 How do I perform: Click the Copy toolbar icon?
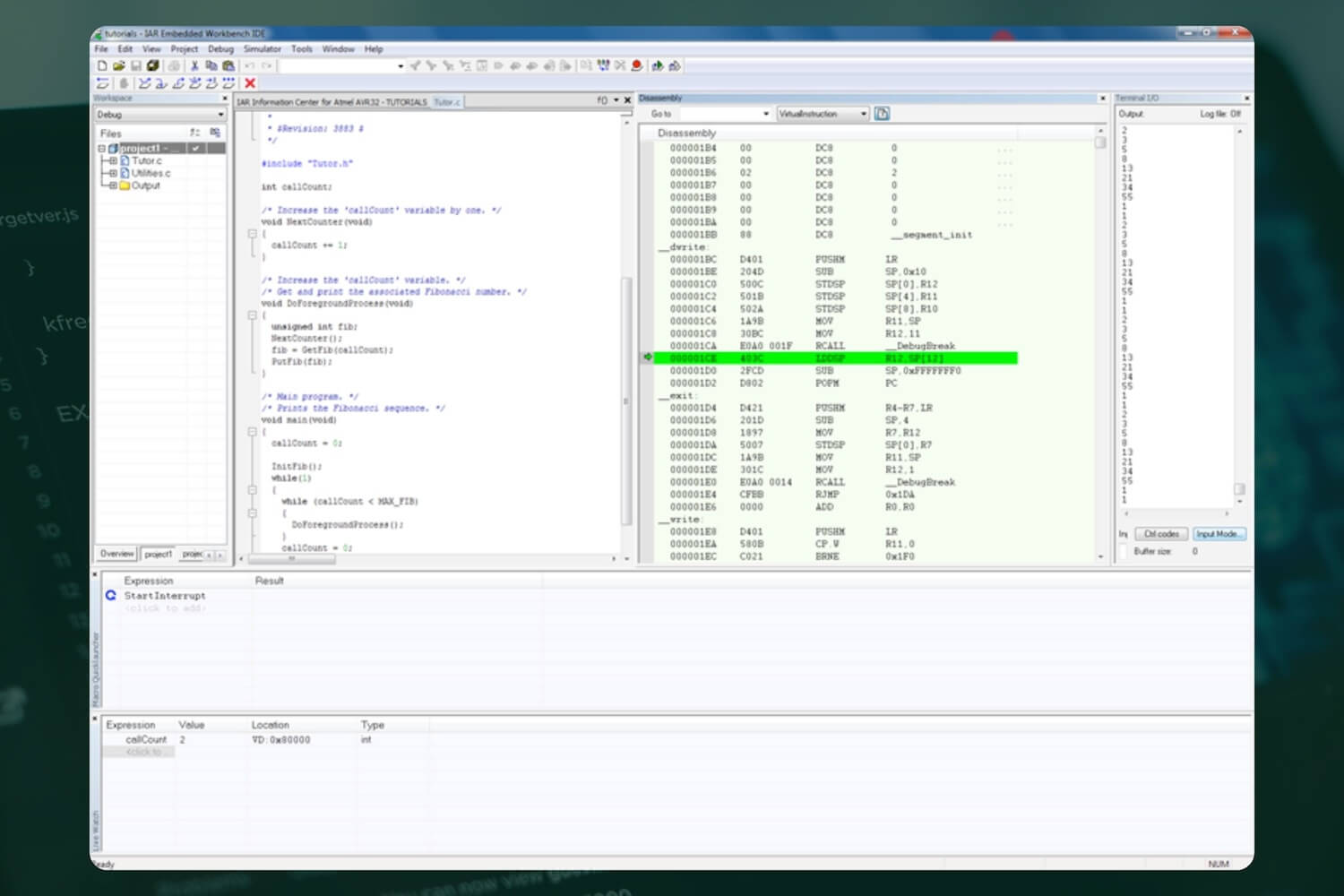coord(211,65)
